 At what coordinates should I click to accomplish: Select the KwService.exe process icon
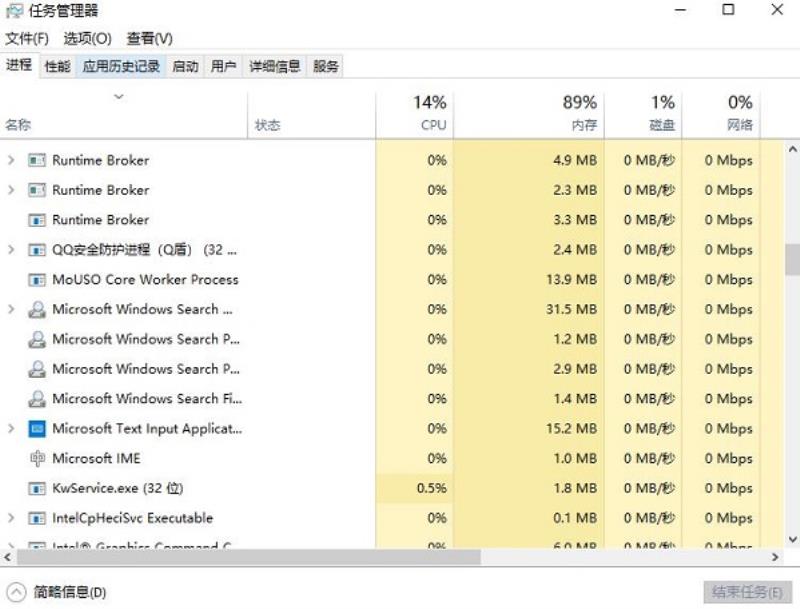[37, 489]
